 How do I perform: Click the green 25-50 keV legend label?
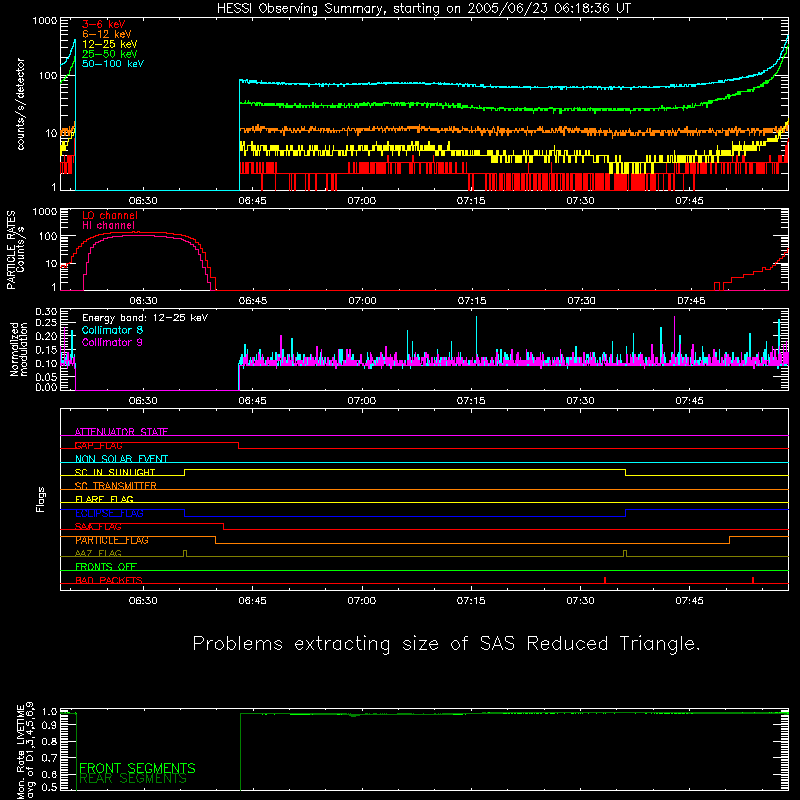coord(109,54)
